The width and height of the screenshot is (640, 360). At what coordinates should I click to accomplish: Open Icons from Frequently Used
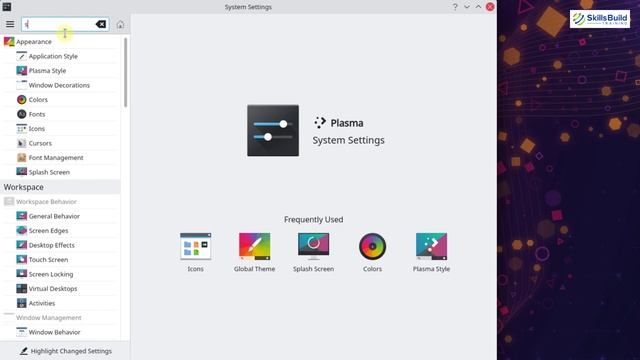click(196, 252)
